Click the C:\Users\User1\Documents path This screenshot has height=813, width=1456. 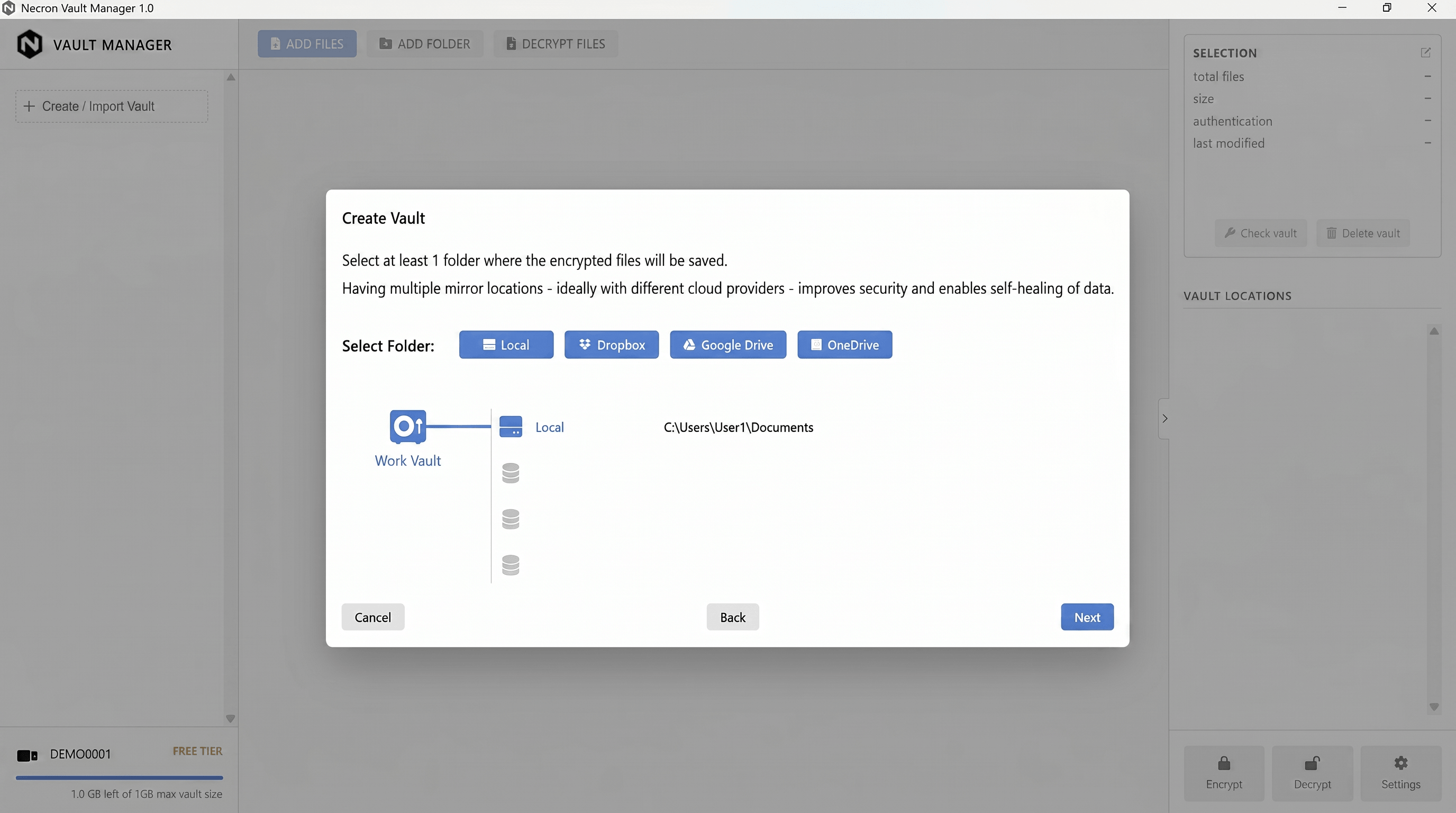click(x=738, y=428)
